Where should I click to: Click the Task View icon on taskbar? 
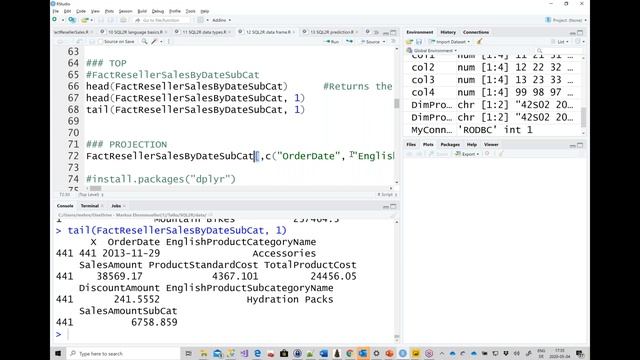(x=188, y=353)
